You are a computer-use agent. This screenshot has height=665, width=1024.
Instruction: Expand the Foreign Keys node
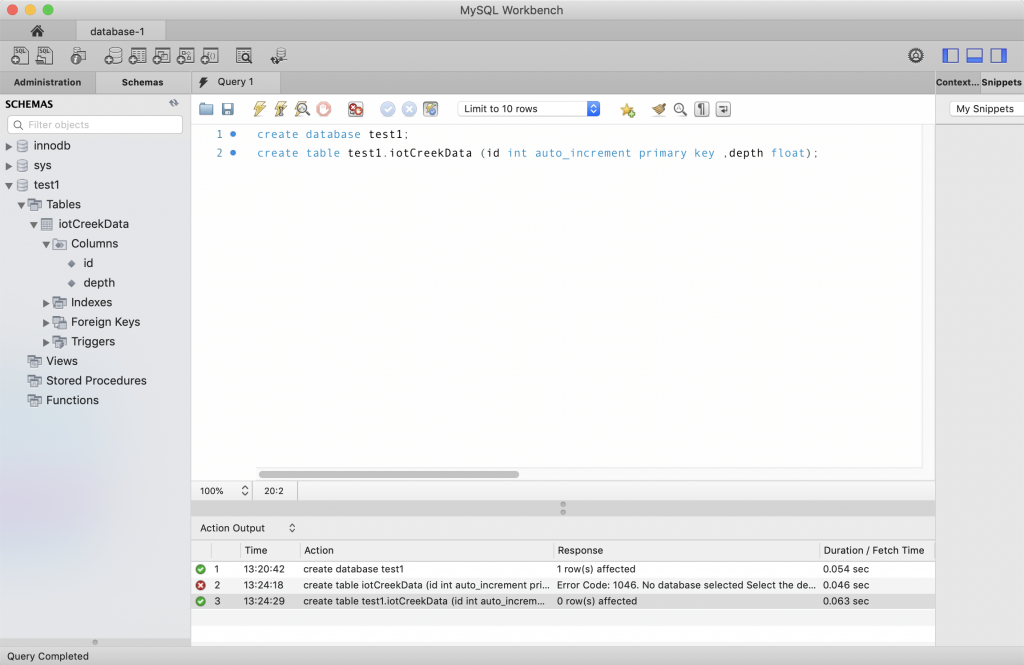[x=46, y=323]
